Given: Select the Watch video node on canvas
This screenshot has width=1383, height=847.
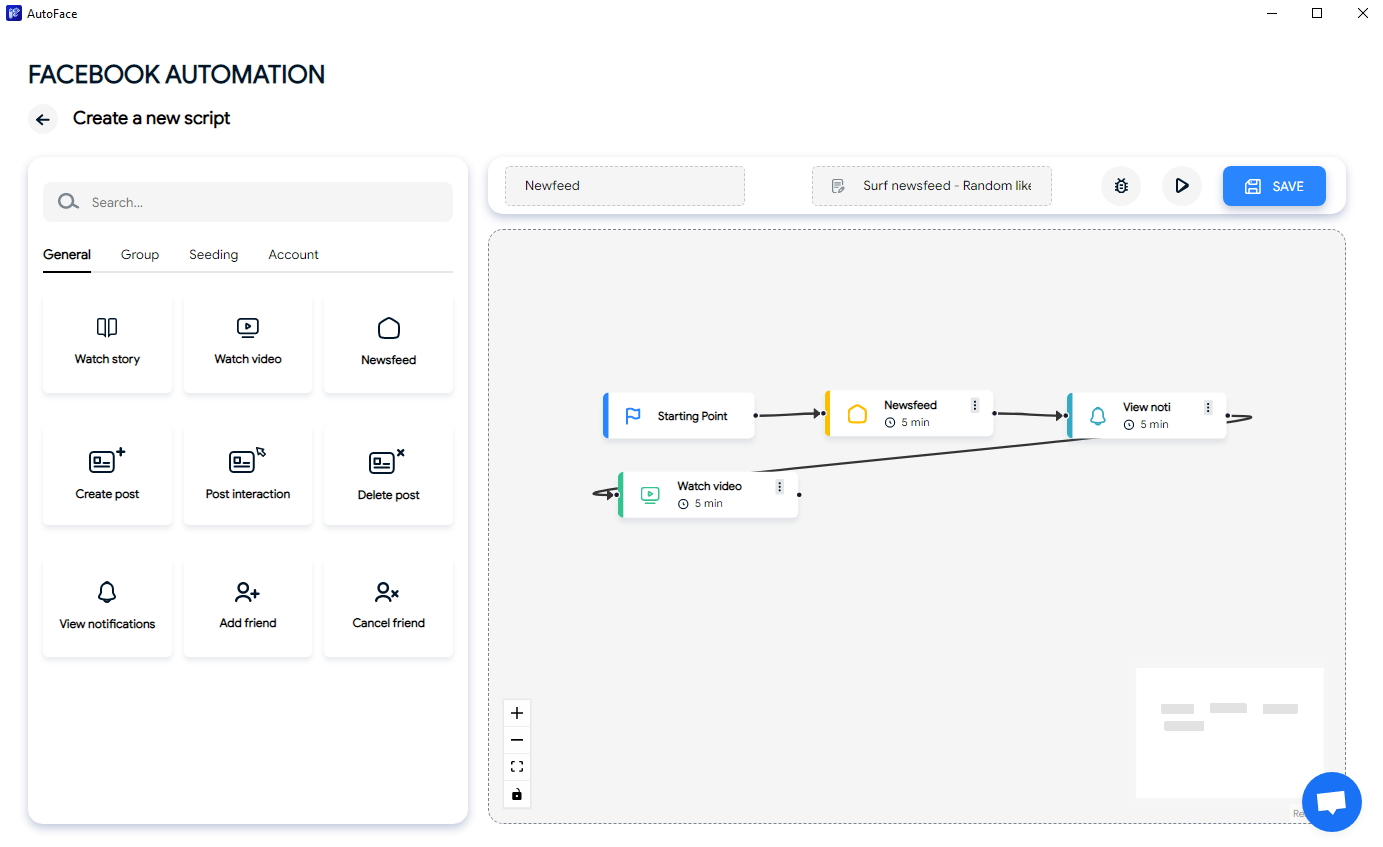Looking at the screenshot, I should (x=708, y=495).
